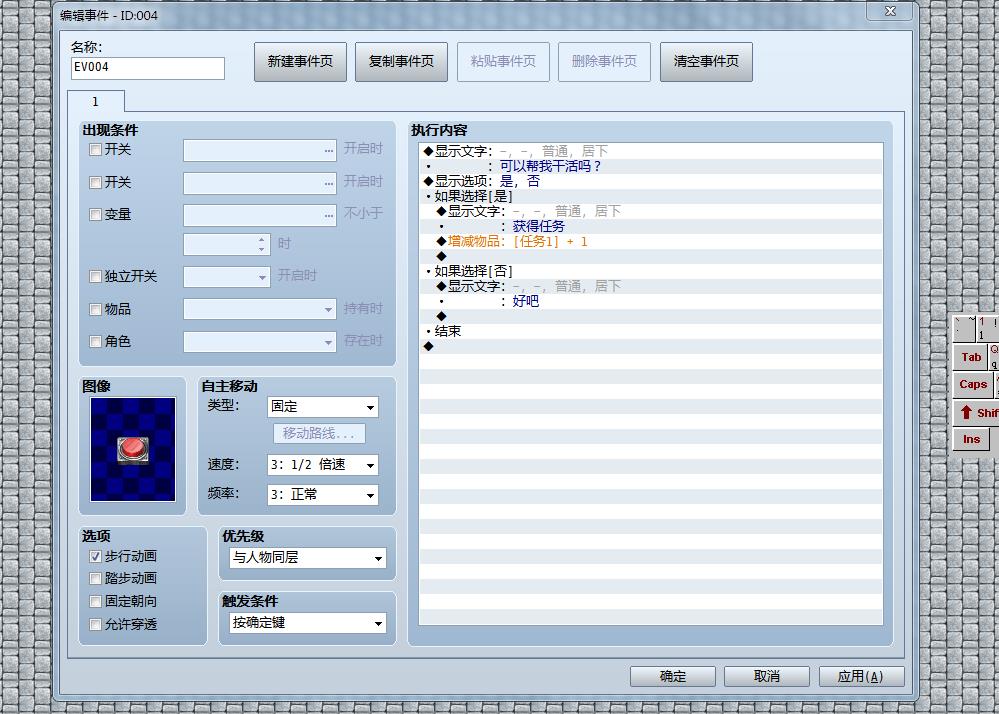Uncheck the 步行动画 option
This screenshot has width=999, height=714.
[96, 557]
